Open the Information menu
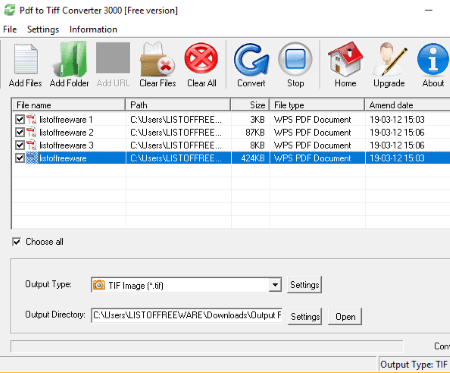Screen dimensions: 450x373 pyautogui.click(x=93, y=29)
